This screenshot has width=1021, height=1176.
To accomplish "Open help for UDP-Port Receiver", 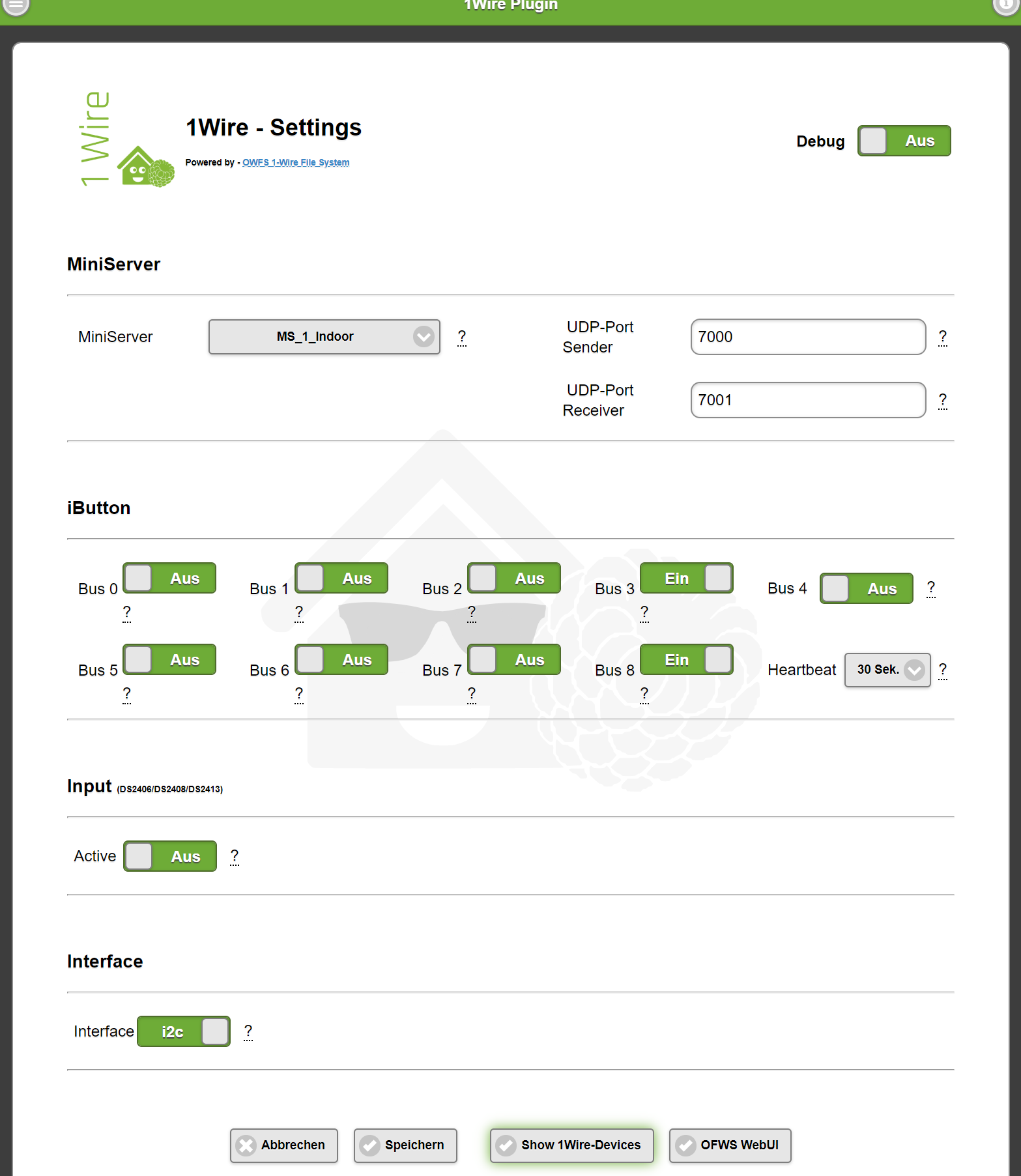I will [943, 401].
